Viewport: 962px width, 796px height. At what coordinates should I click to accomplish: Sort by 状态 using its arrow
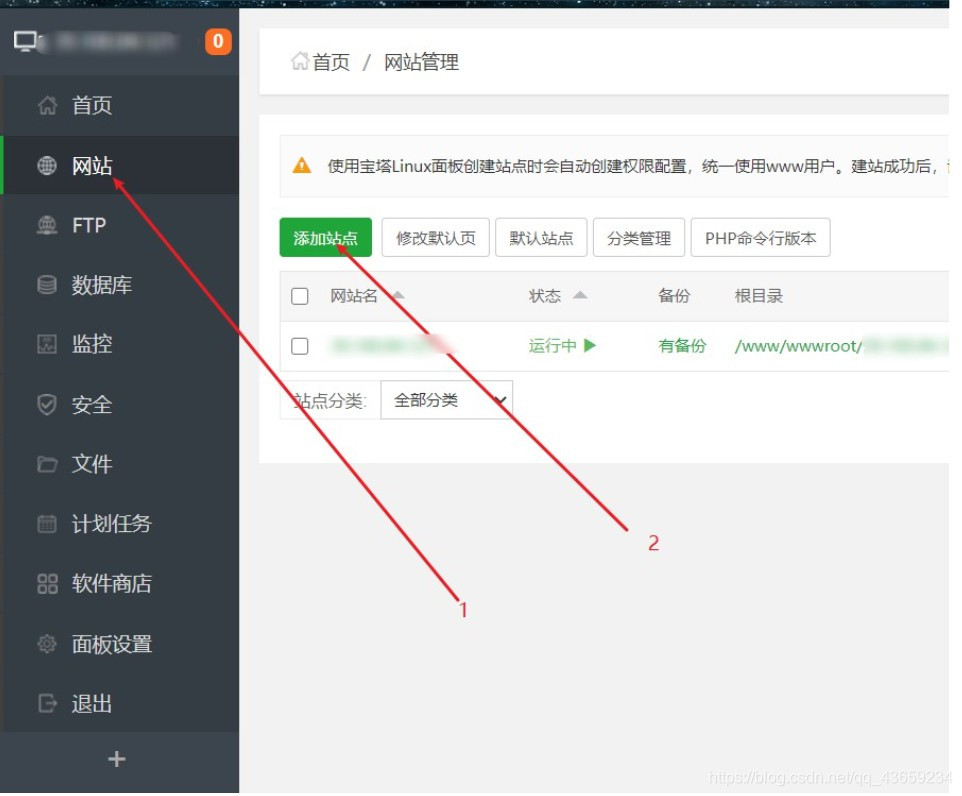580,295
